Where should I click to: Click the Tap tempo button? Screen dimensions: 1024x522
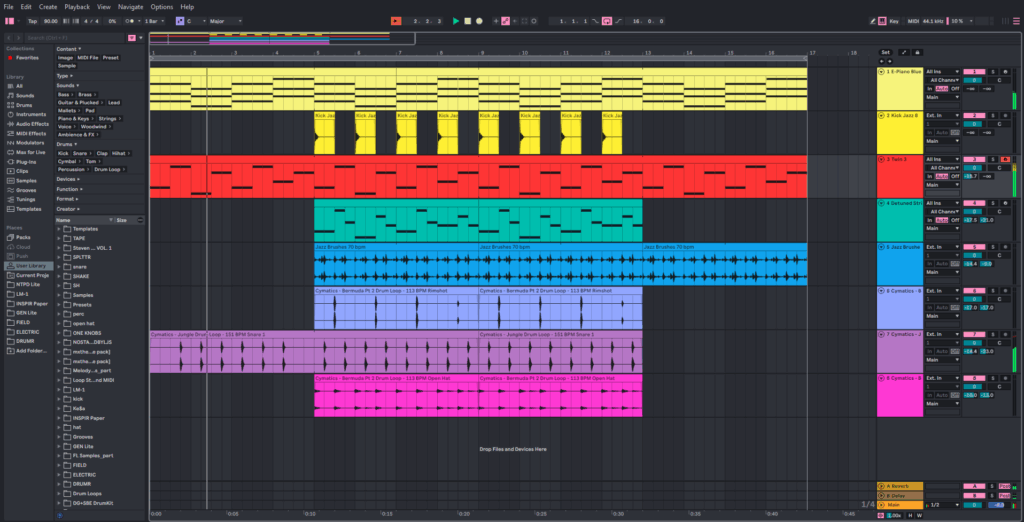click(x=33, y=20)
